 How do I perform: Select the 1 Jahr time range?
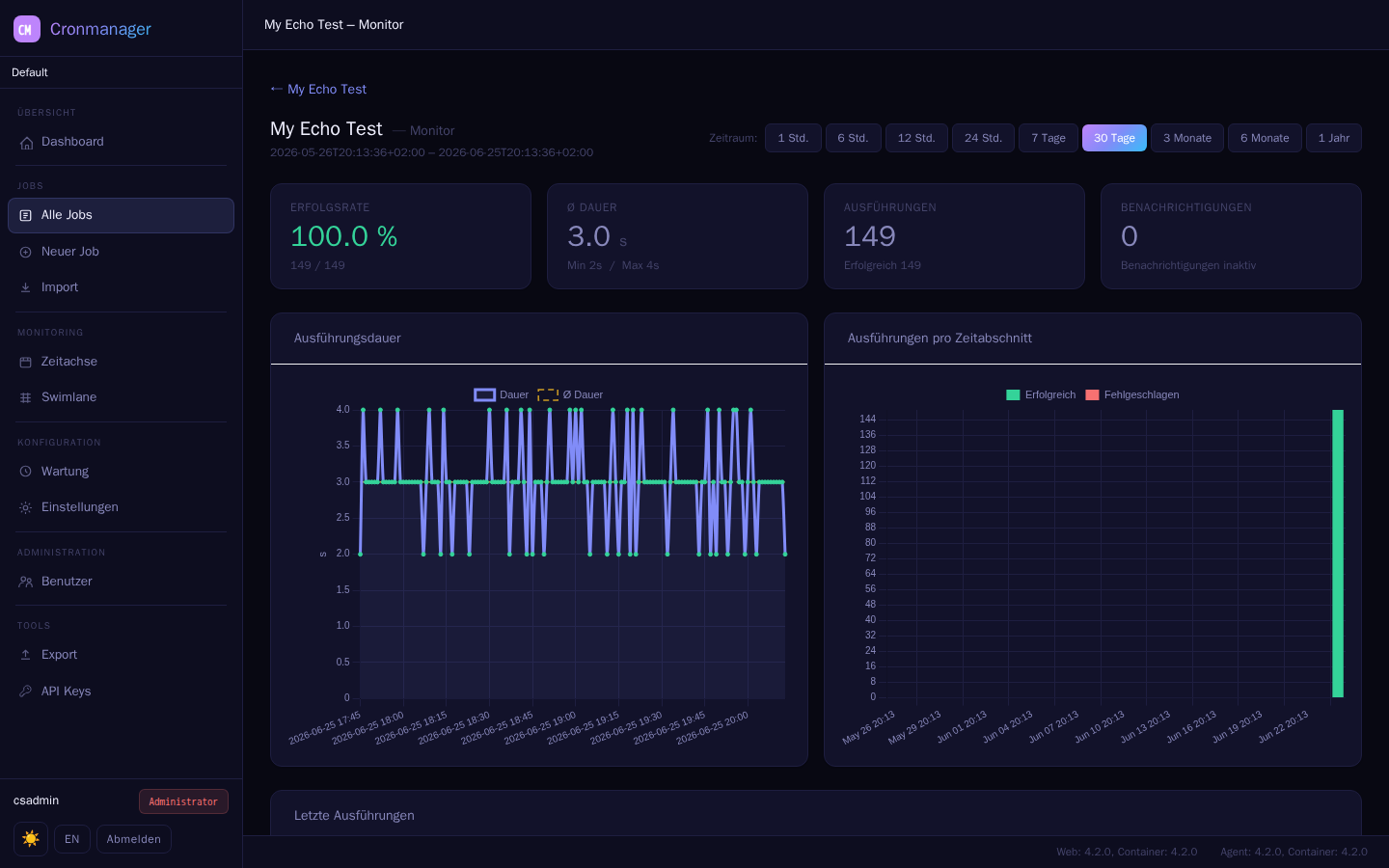[1334, 138]
